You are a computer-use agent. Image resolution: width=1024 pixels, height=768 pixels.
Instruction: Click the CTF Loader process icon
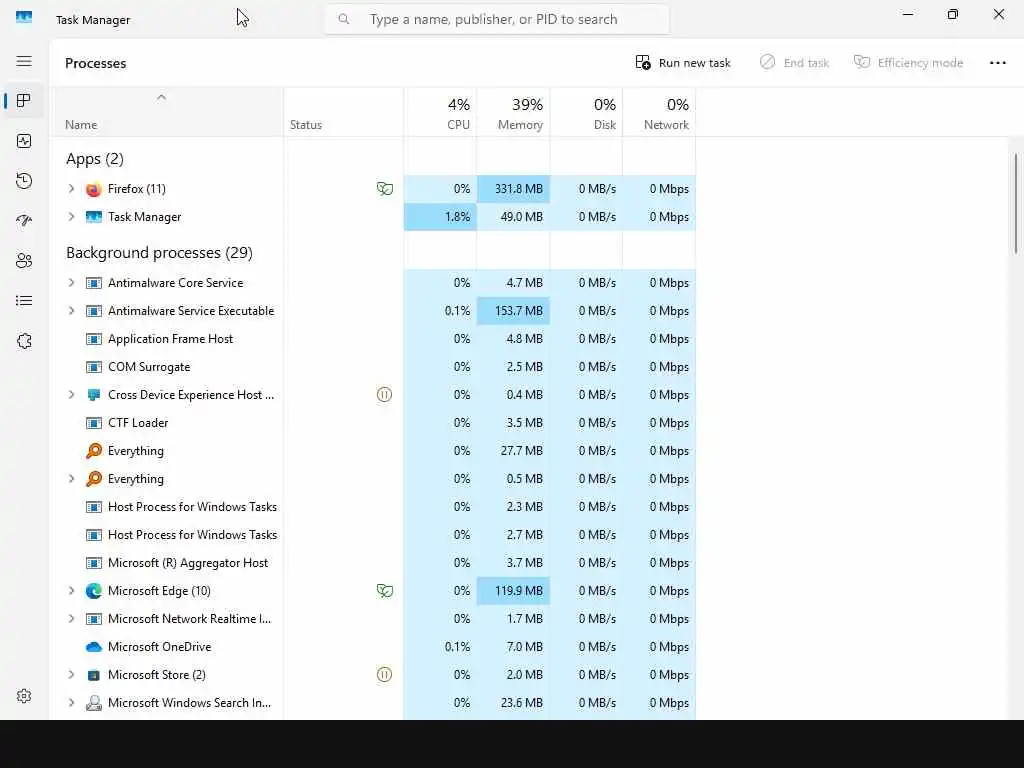(x=93, y=423)
